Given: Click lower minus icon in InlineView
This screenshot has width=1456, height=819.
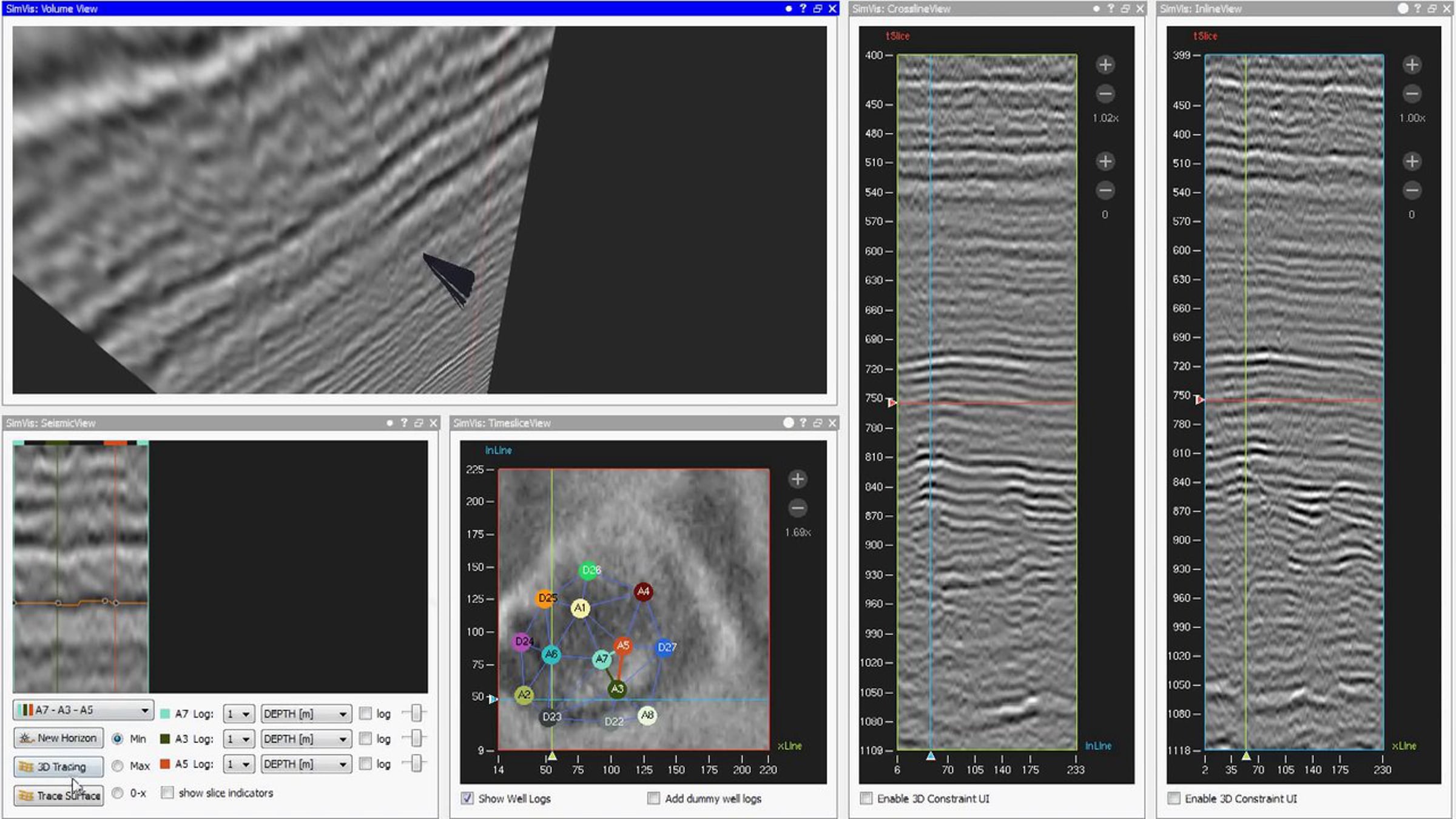Looking at the screenshot, I should pos(1412,190).
